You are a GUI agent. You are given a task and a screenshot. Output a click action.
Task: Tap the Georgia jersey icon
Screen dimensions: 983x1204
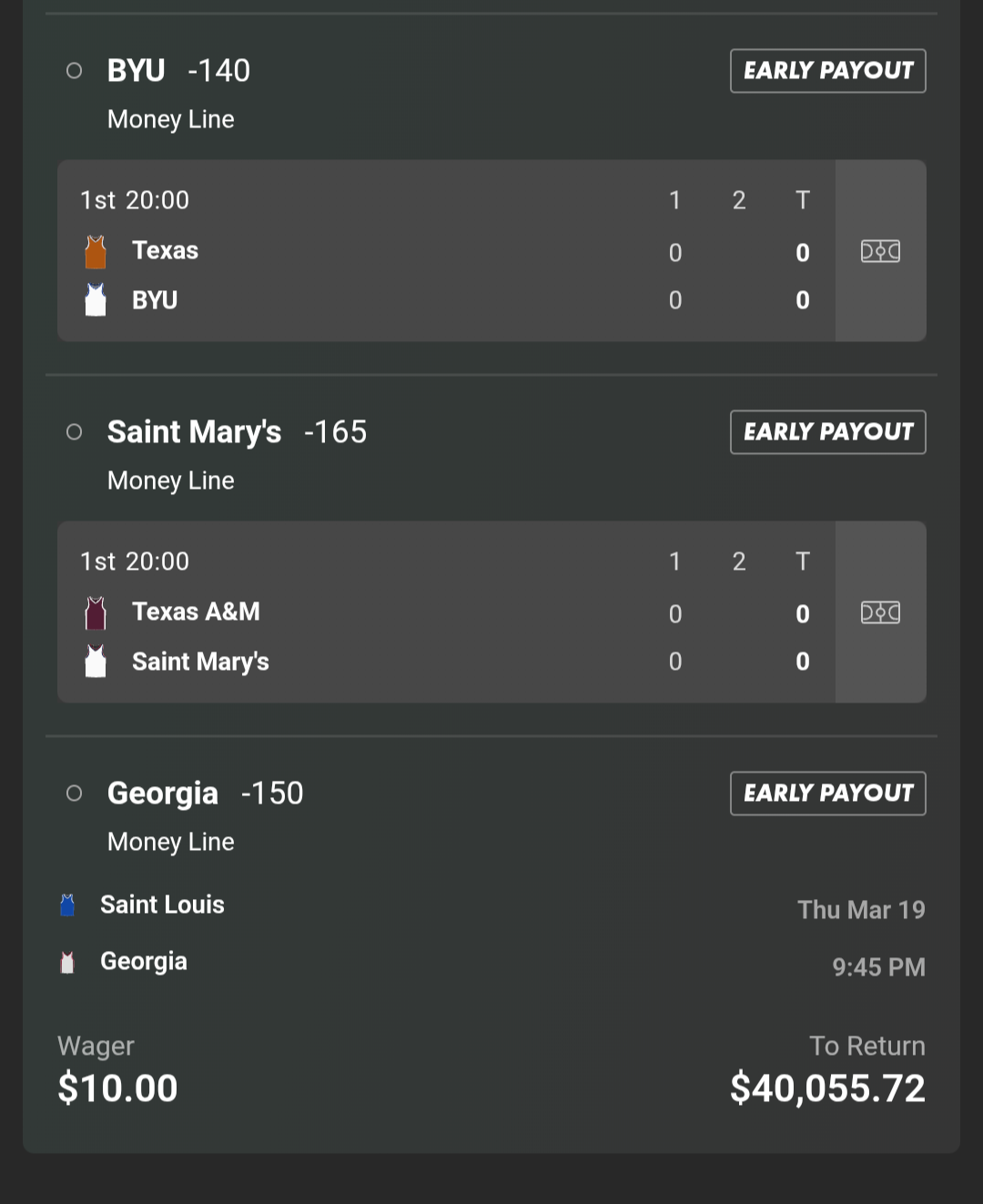(67, 962)
